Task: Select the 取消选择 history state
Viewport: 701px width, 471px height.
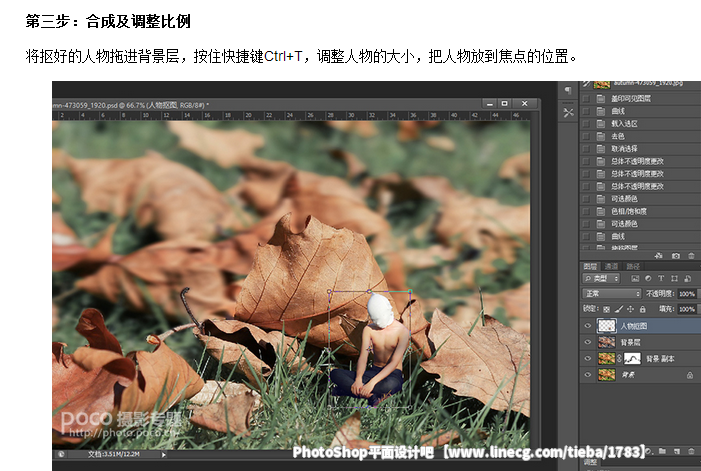Action: (640, 149)
